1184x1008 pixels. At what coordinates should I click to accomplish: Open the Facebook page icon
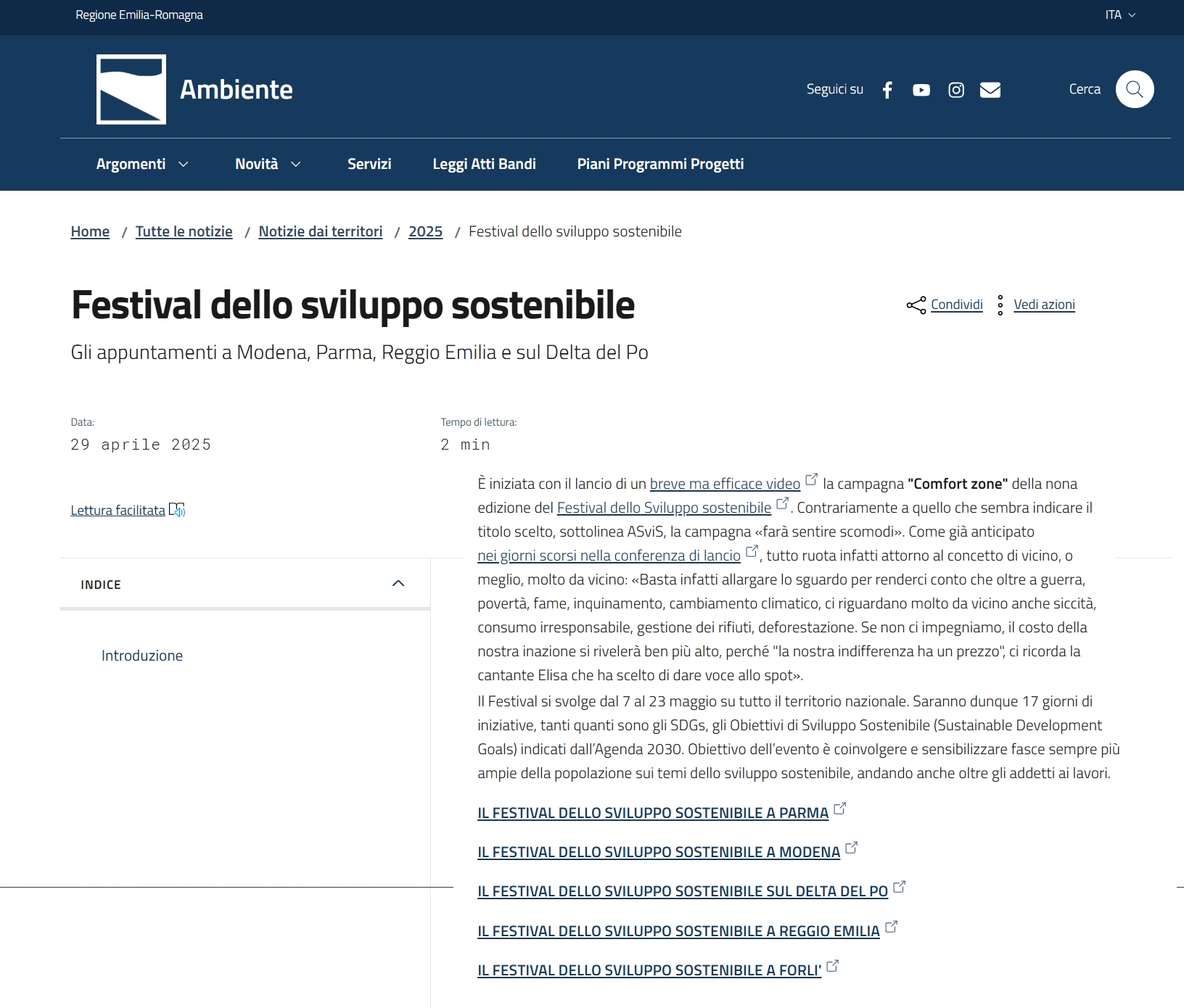887,90
